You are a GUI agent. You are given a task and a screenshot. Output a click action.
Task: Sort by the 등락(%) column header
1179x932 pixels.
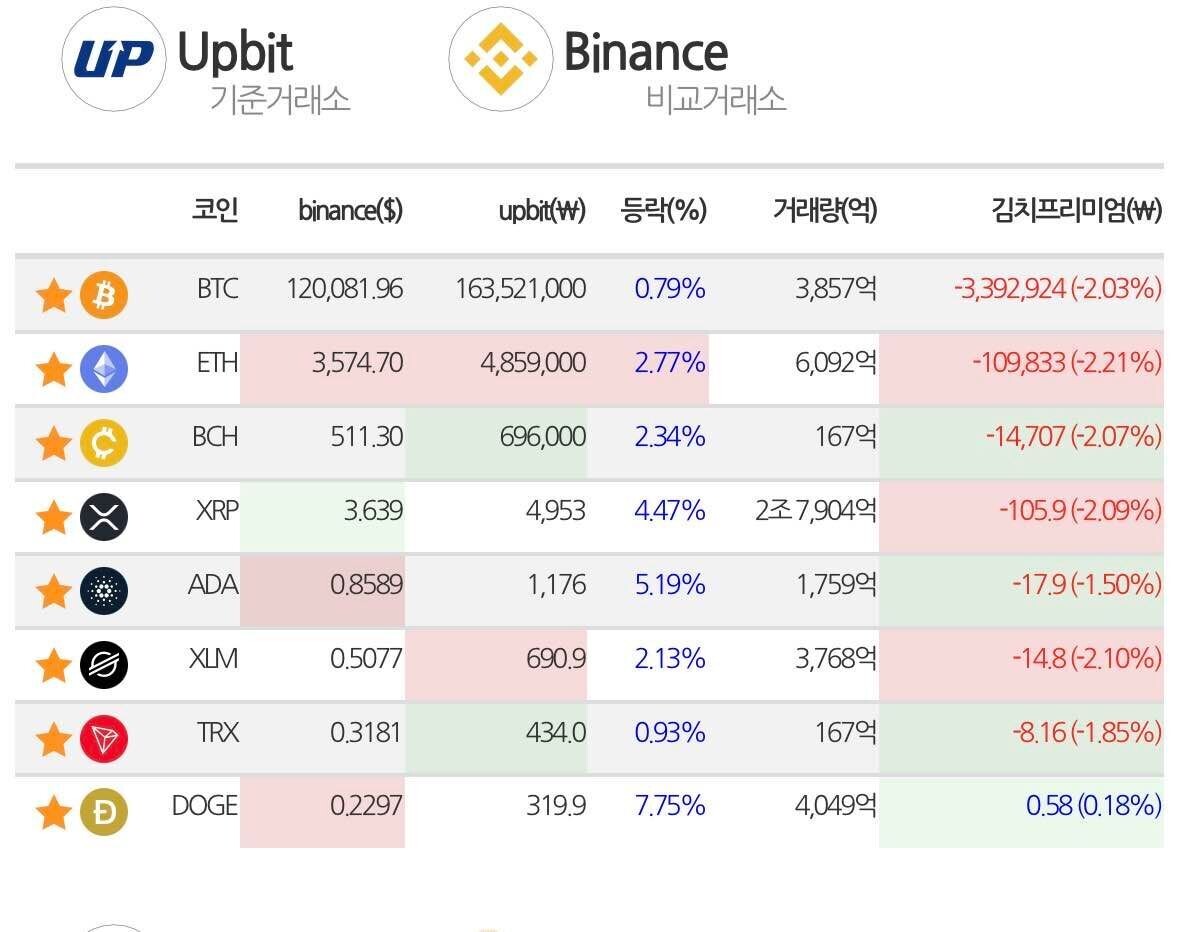[664, 210]
